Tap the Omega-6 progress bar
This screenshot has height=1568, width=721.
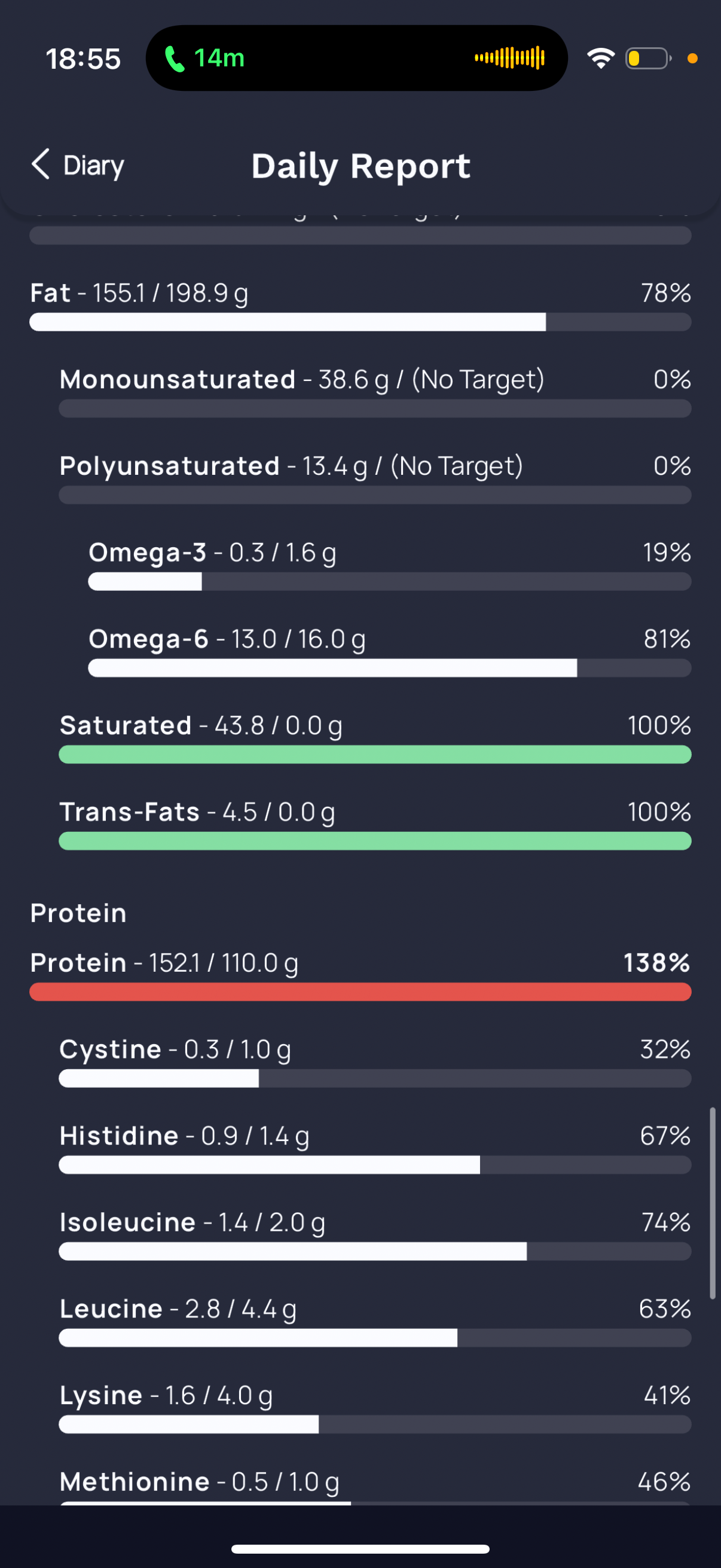[389, 669]
